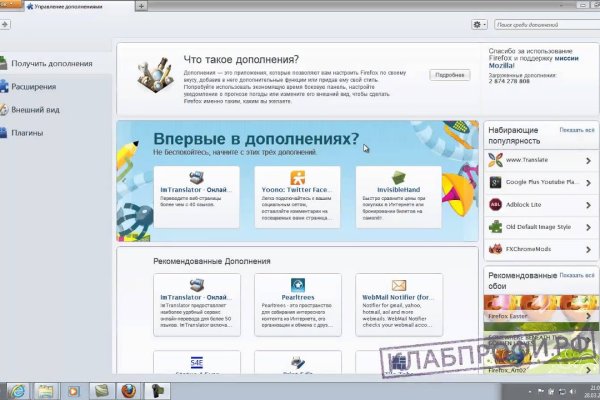The height and width of the screenshot is (400, 600).
Task: Open the new tab plus button
Action: coord(141,6)
